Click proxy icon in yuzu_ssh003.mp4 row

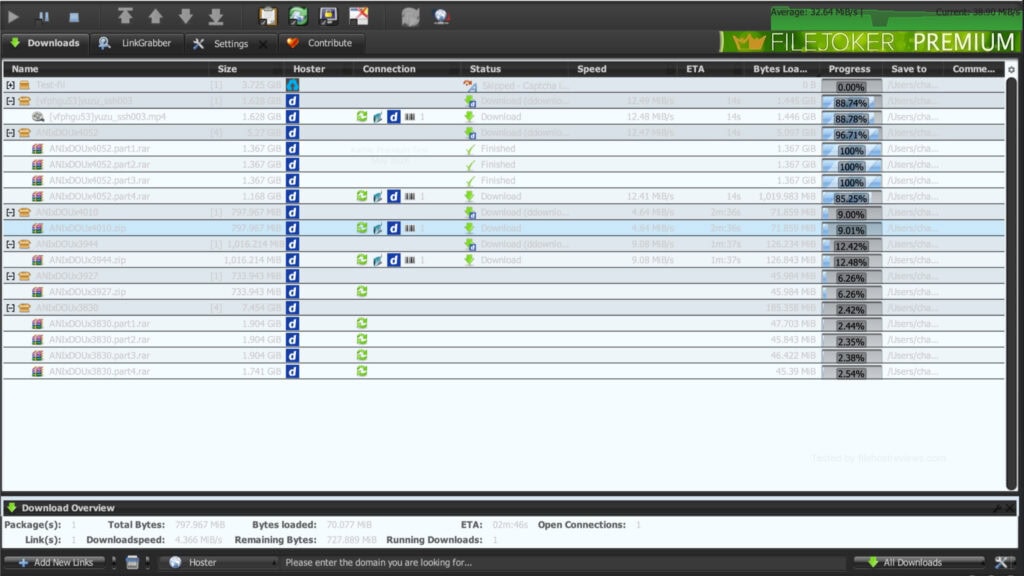(377, 117)
